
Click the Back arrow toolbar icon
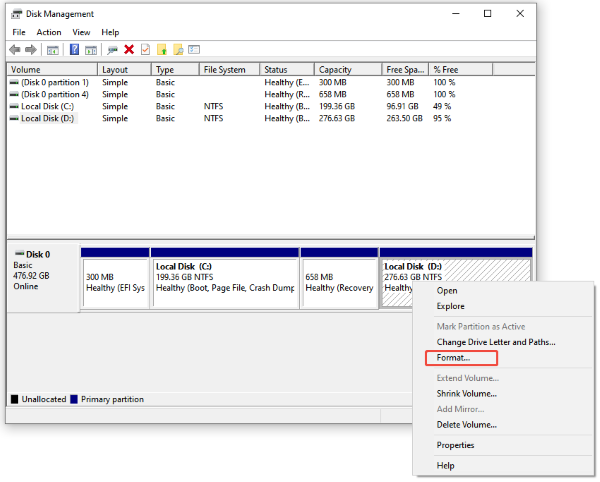(x=15, y=50)
